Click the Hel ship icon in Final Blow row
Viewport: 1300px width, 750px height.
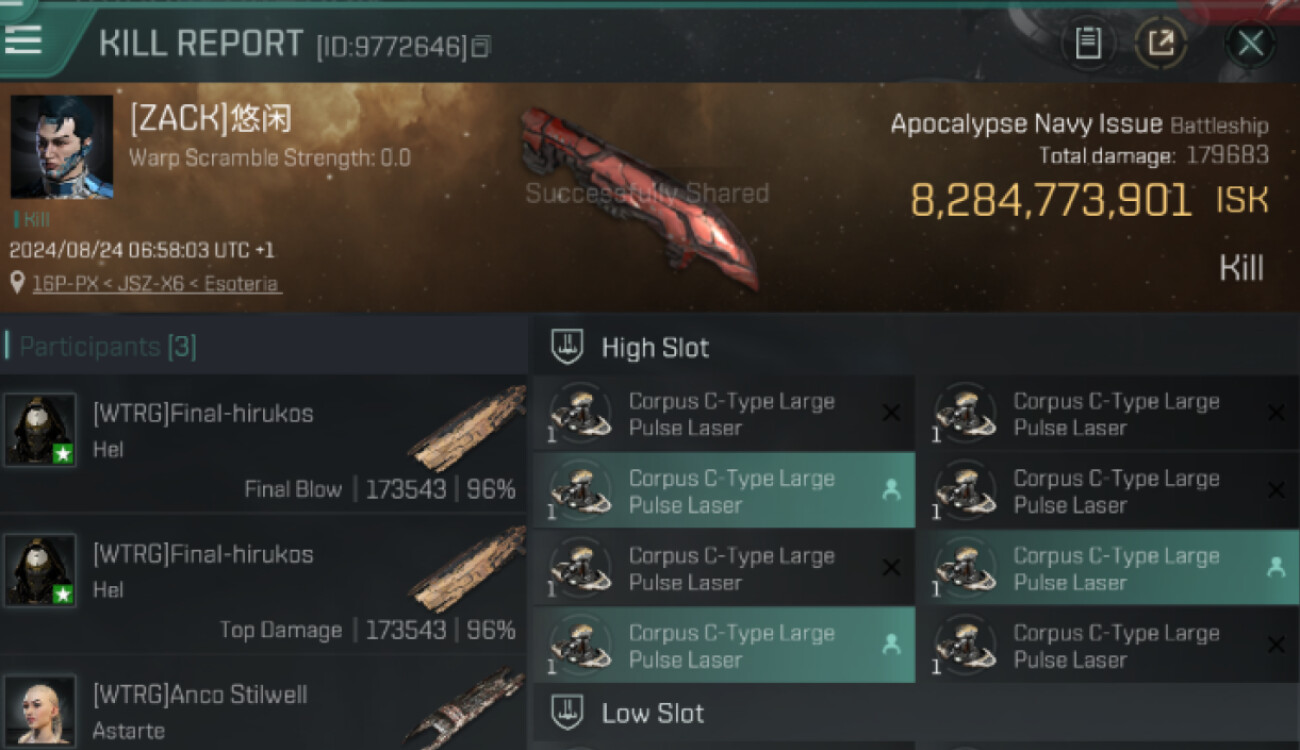(467, 427)
